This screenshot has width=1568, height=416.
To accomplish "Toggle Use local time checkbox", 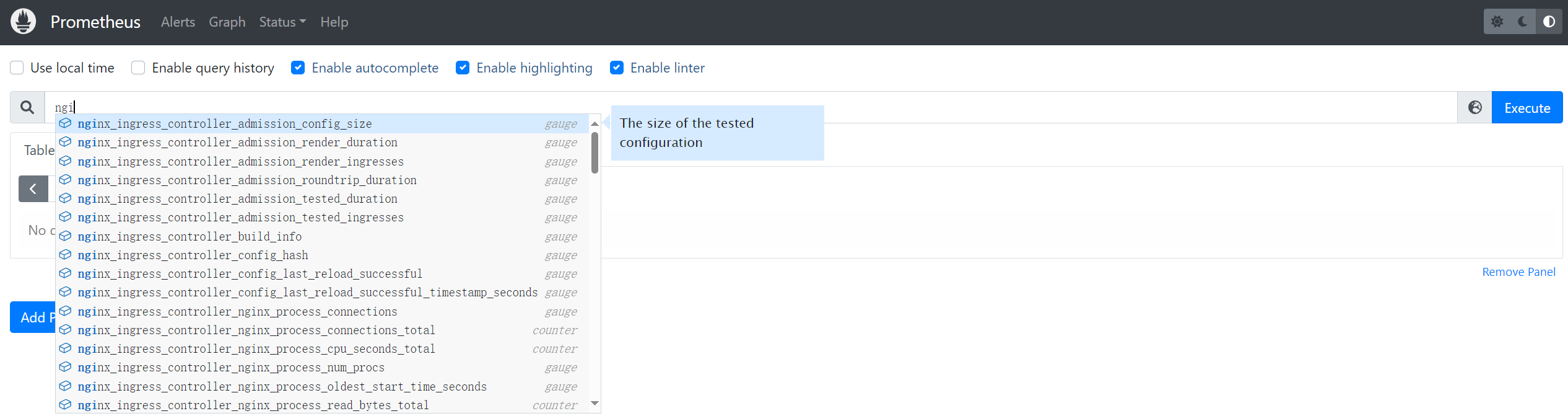I will (x=17, y=68).
